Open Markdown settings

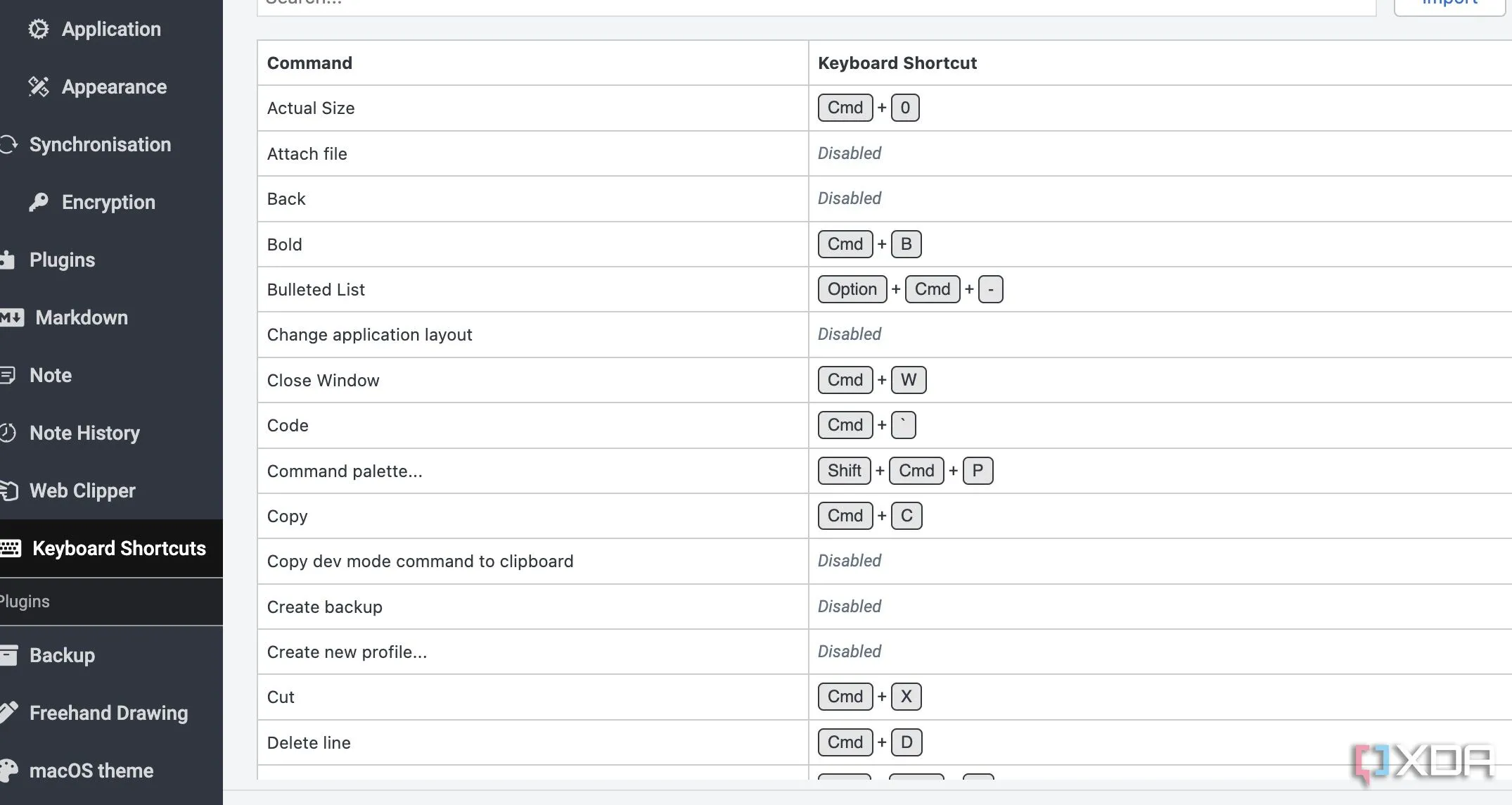click(x=111, y=317)
